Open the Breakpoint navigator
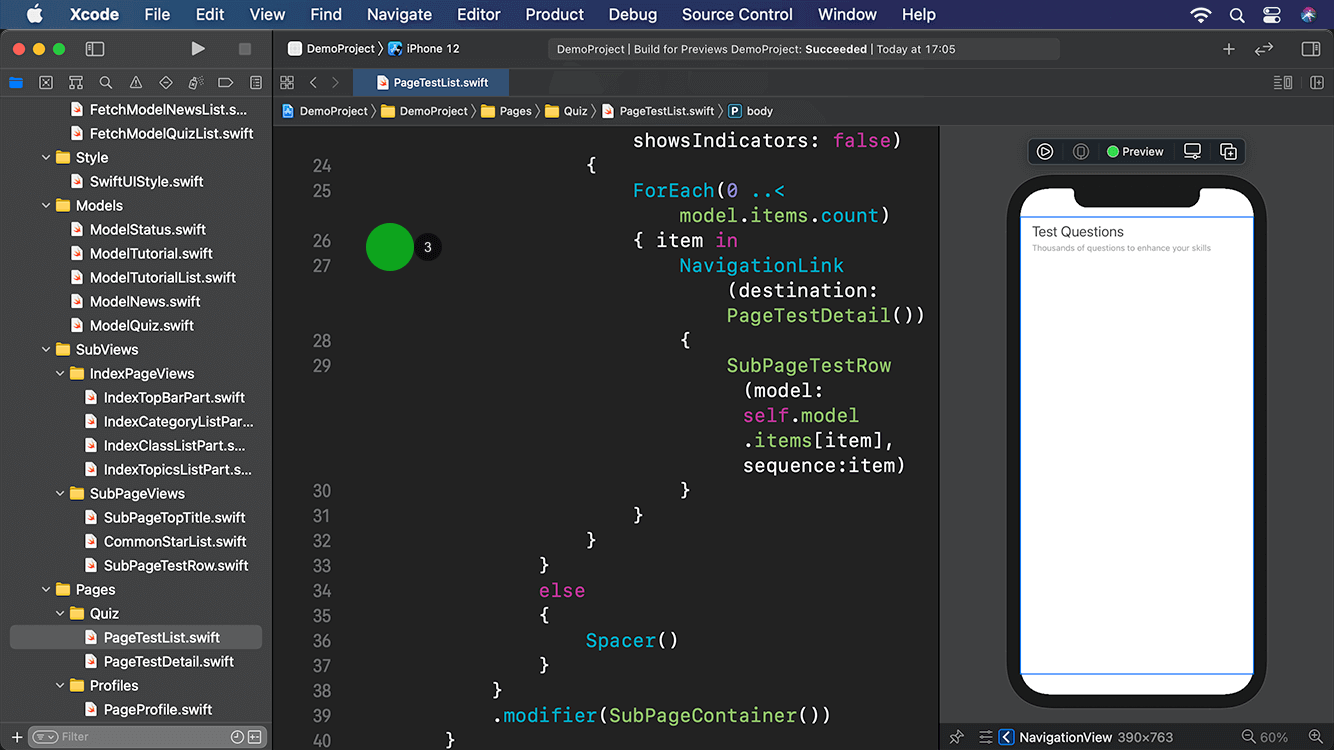1334x750 pixels. [226, 82]
